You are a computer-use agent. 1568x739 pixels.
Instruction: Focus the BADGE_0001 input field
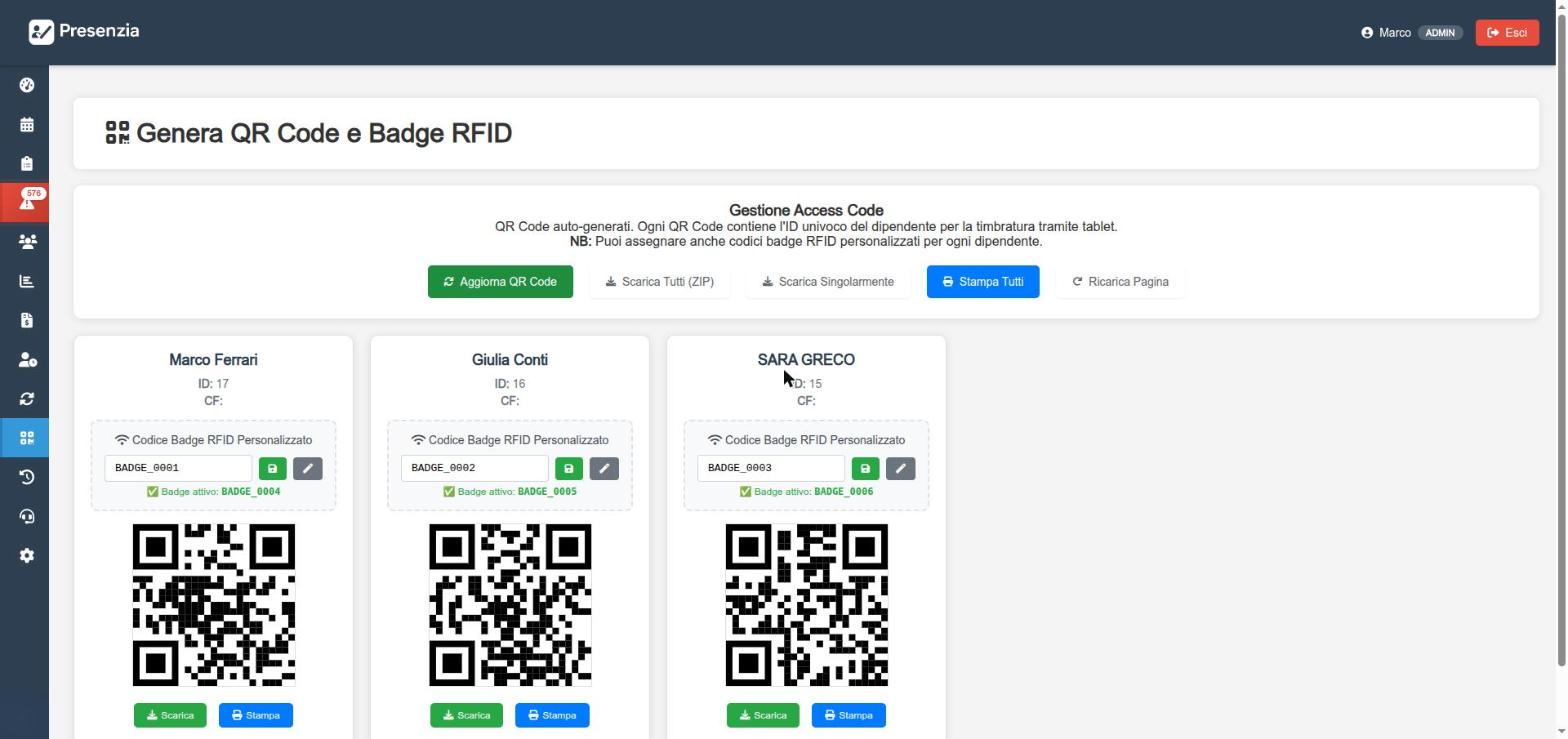(x=178, y=468)
